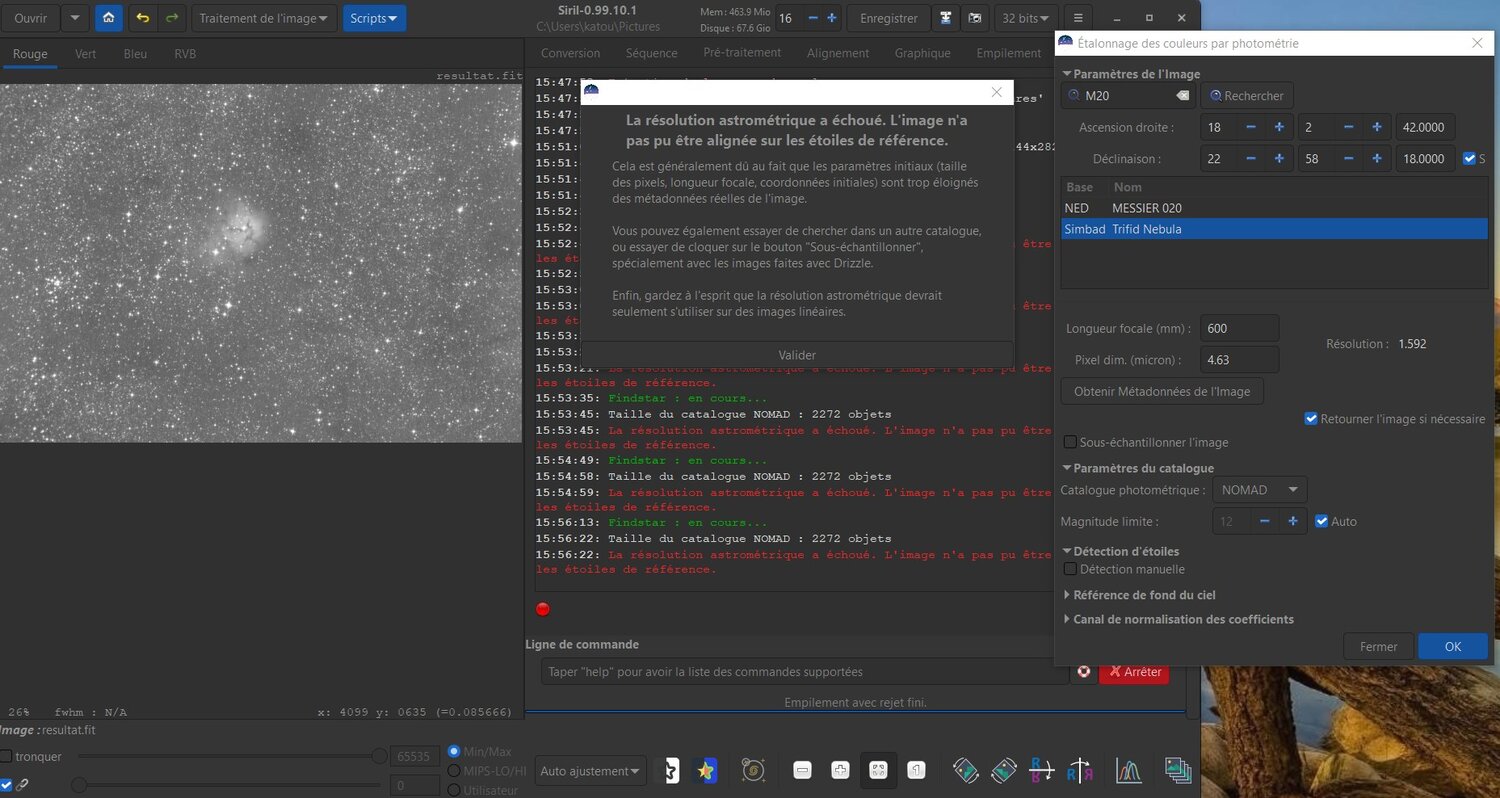Click the astrometry galaxy icon
The image size is (1500, 798).
coord(754,770)
